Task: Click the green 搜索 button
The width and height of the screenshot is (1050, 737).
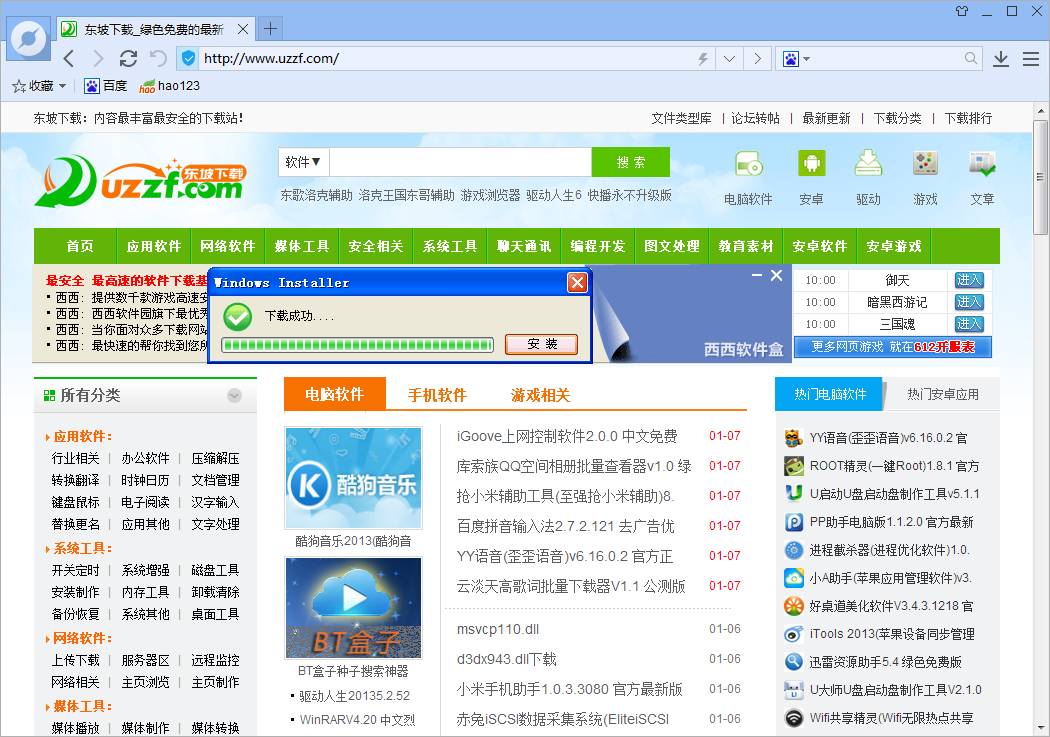Action: point(631,162)
